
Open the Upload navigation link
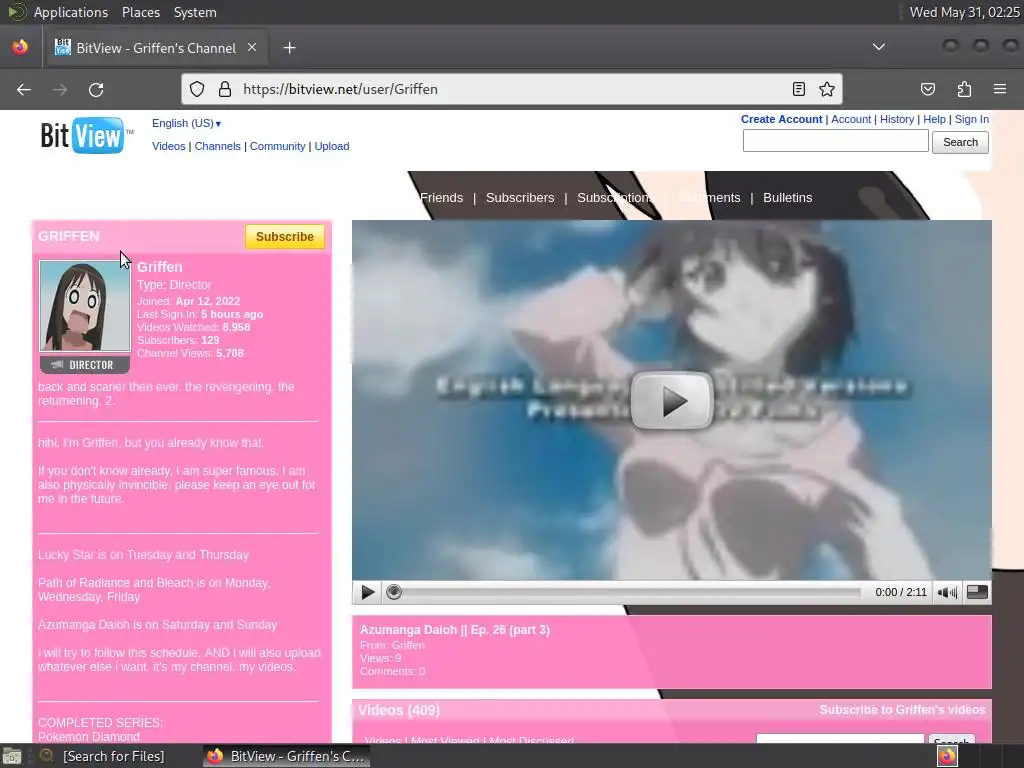[x=332, y=146]
